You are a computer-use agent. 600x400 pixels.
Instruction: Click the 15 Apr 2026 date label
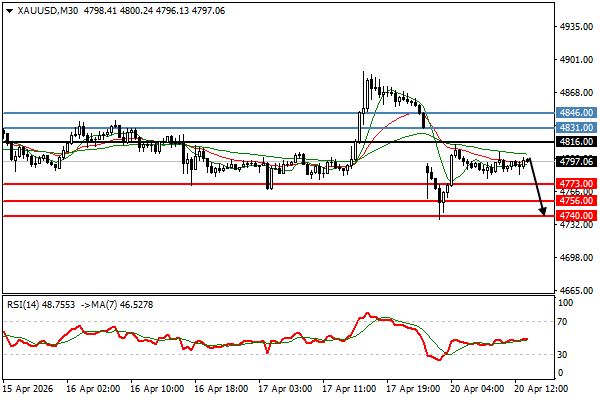point(28,388)
